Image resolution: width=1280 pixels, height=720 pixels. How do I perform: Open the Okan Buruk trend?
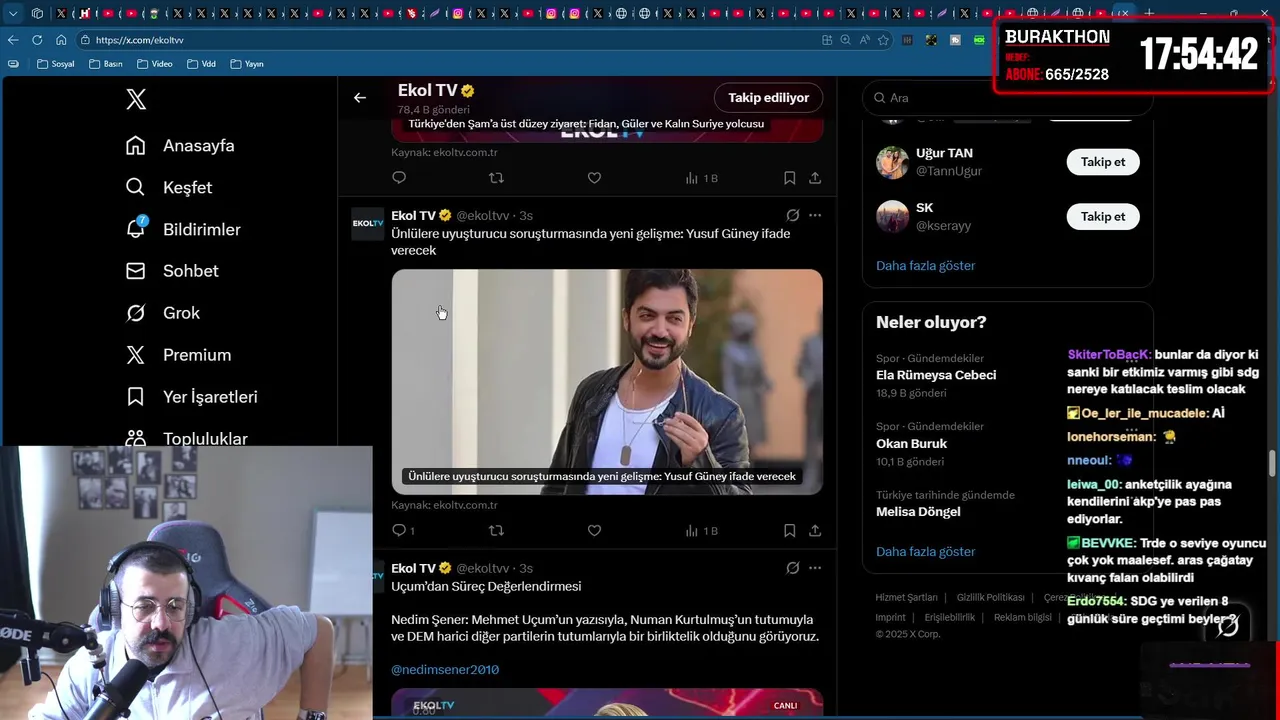coord(911,443)
